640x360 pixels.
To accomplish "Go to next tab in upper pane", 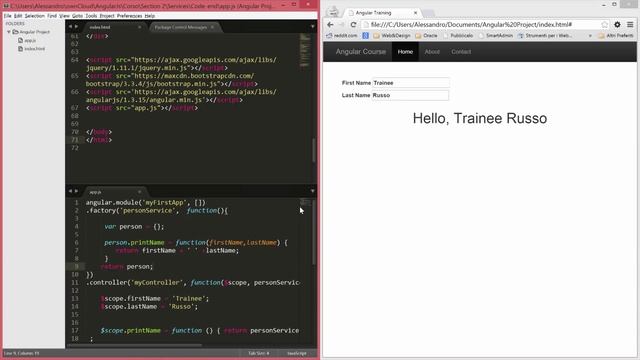I will point(76,27).
